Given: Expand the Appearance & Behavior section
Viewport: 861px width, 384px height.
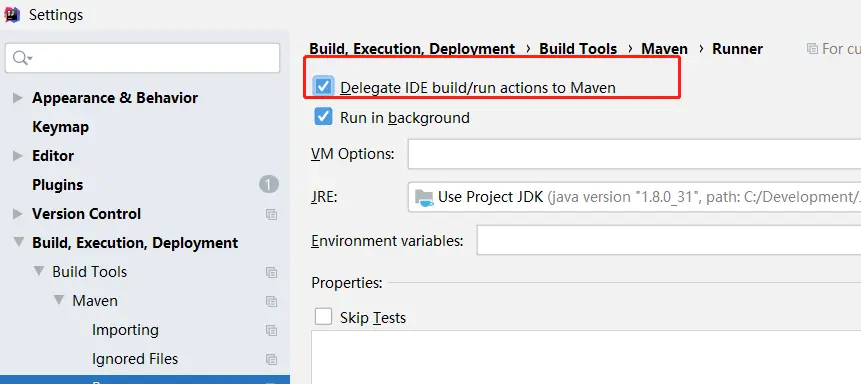Looking at the screenshot, I should (18, 98).
